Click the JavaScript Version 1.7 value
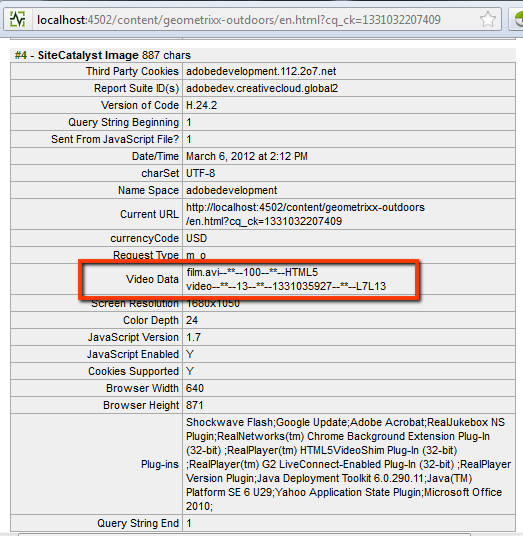This screenshot has width=523, height=536. 193,337
